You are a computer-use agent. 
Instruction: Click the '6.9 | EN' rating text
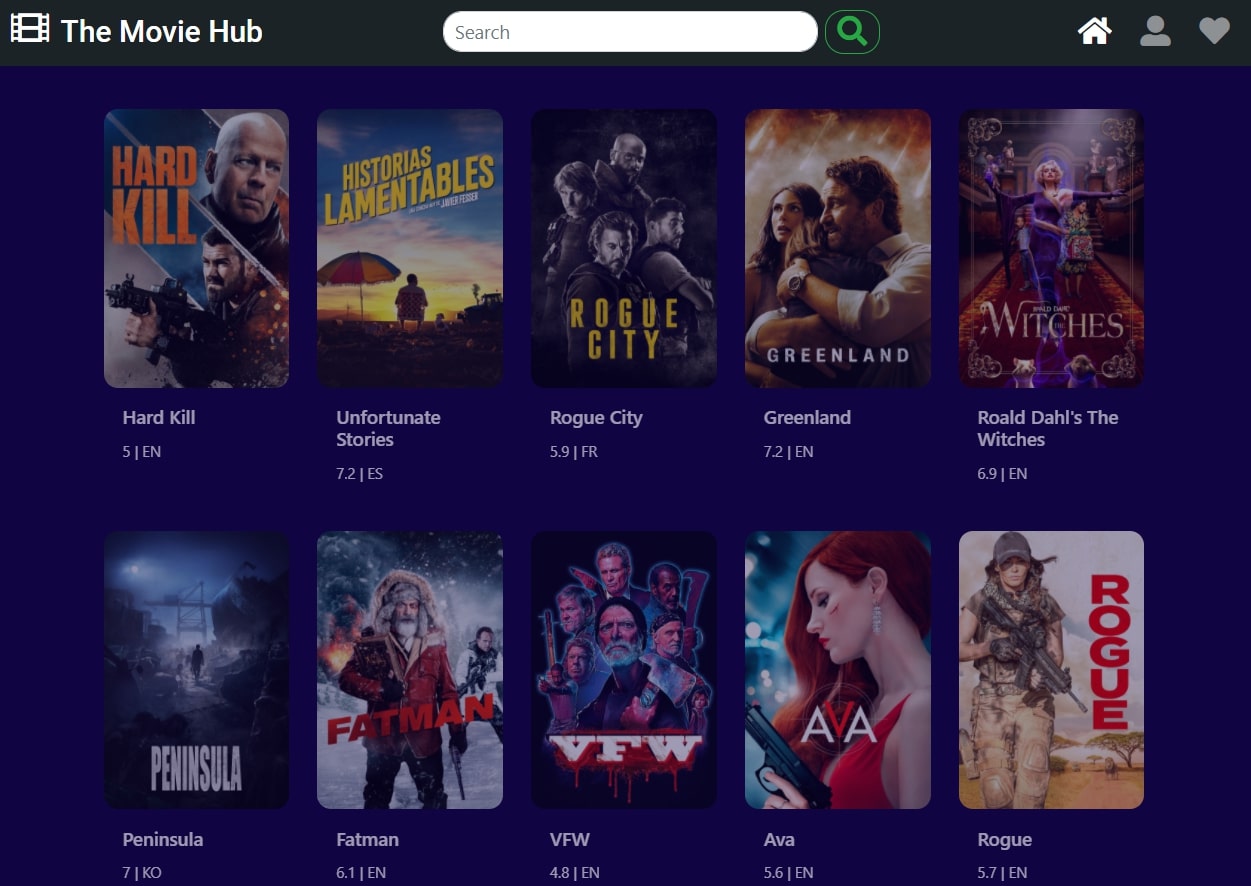pyautogui.click(x=1002, y=474)
